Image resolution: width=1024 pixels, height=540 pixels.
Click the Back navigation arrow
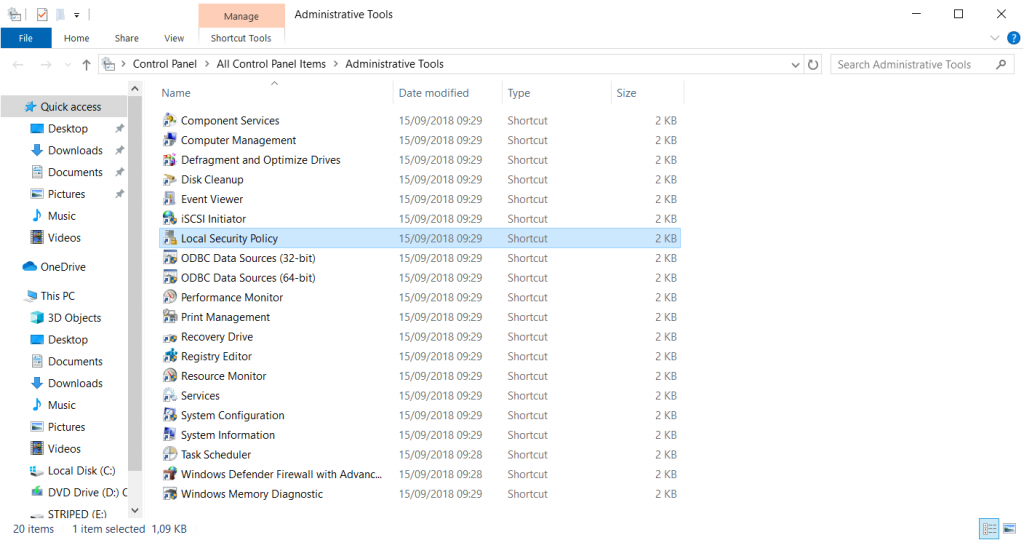[x=18, y=64]
